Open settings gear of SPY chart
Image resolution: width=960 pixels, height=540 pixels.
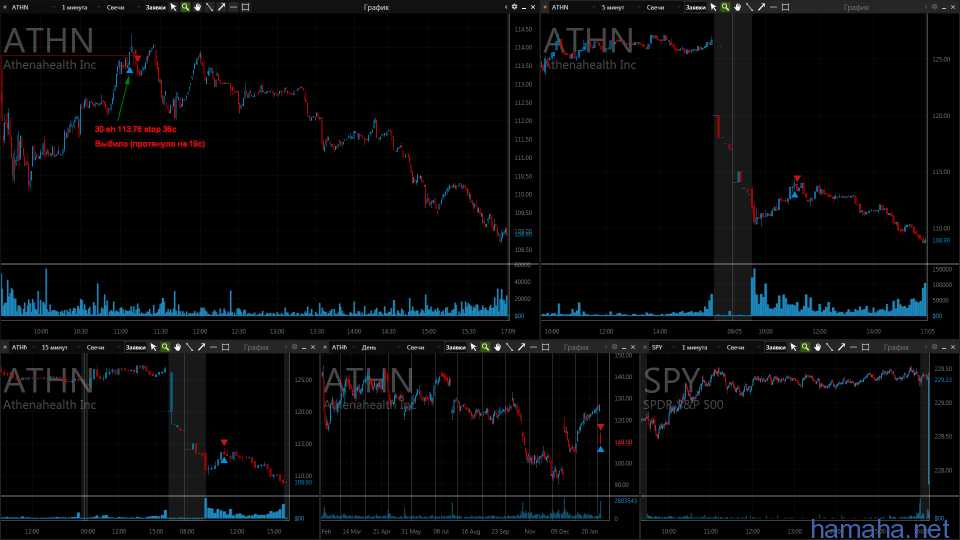click(934, 347)
